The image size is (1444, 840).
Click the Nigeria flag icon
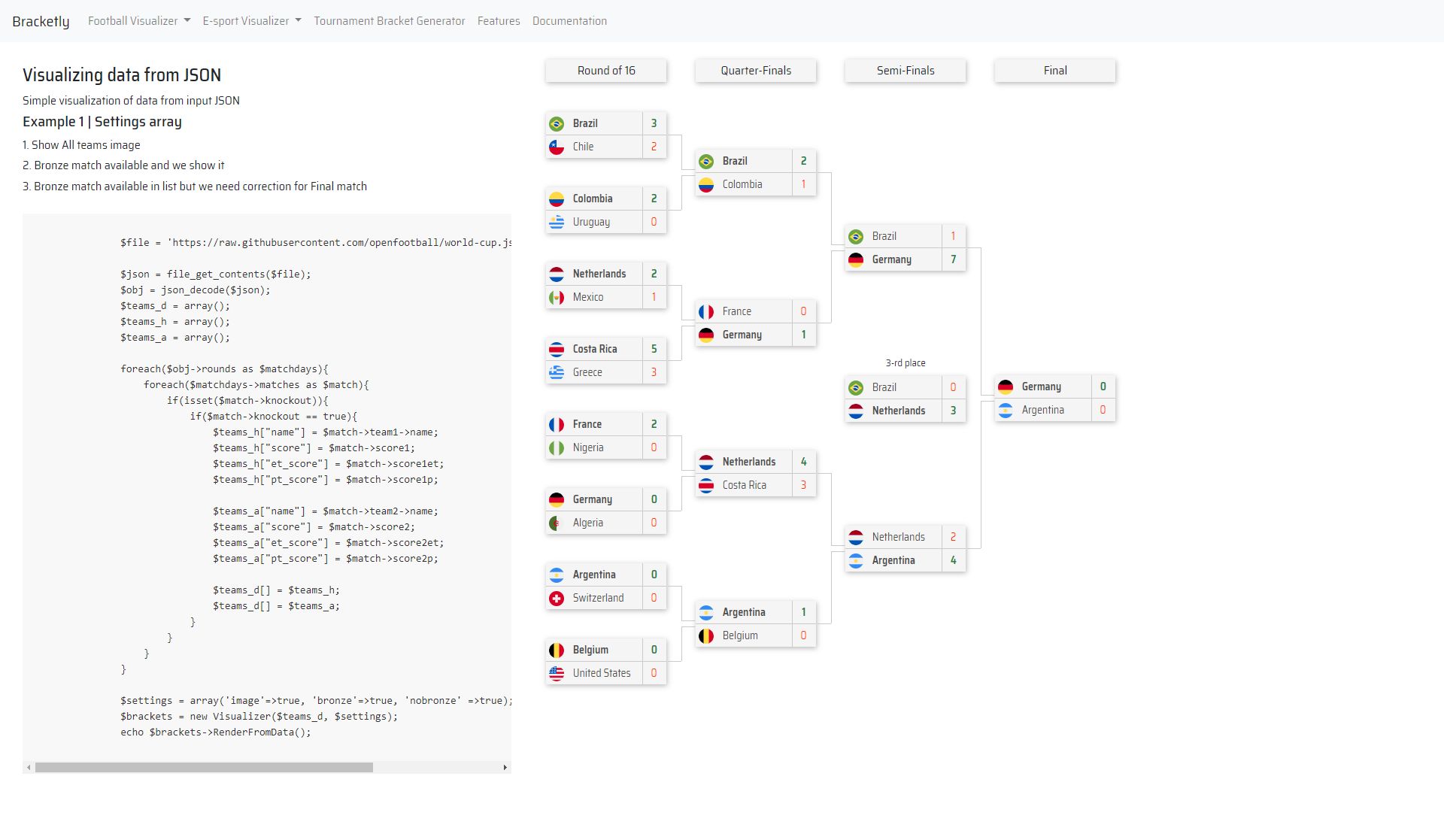click(x=557, y=448)
